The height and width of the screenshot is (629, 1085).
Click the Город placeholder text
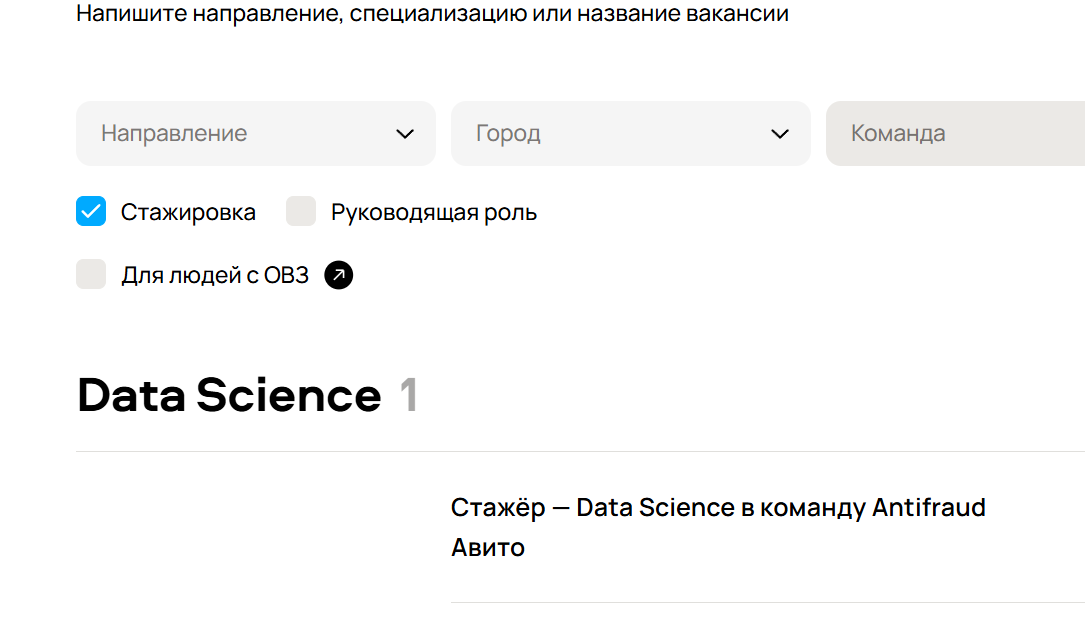[508, 133]
